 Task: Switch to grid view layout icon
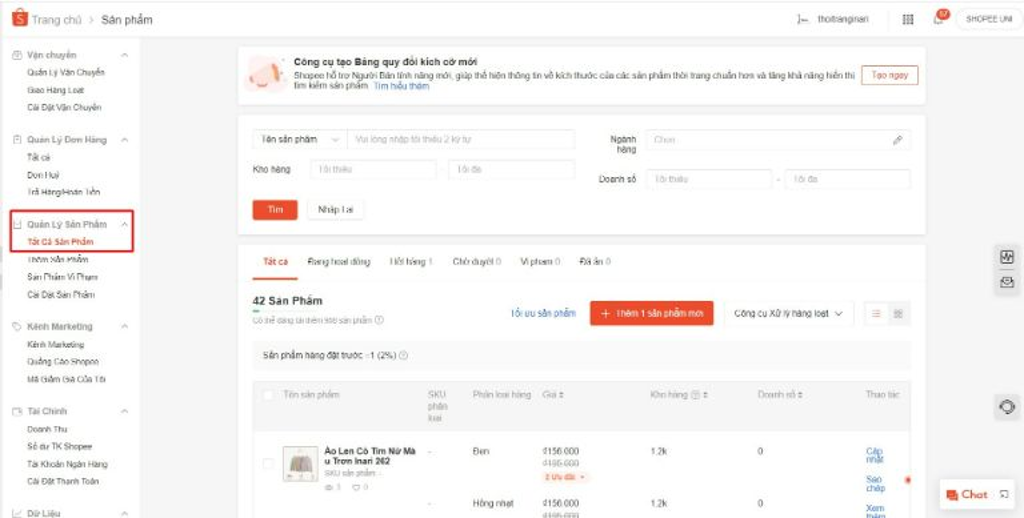point(898,313)
